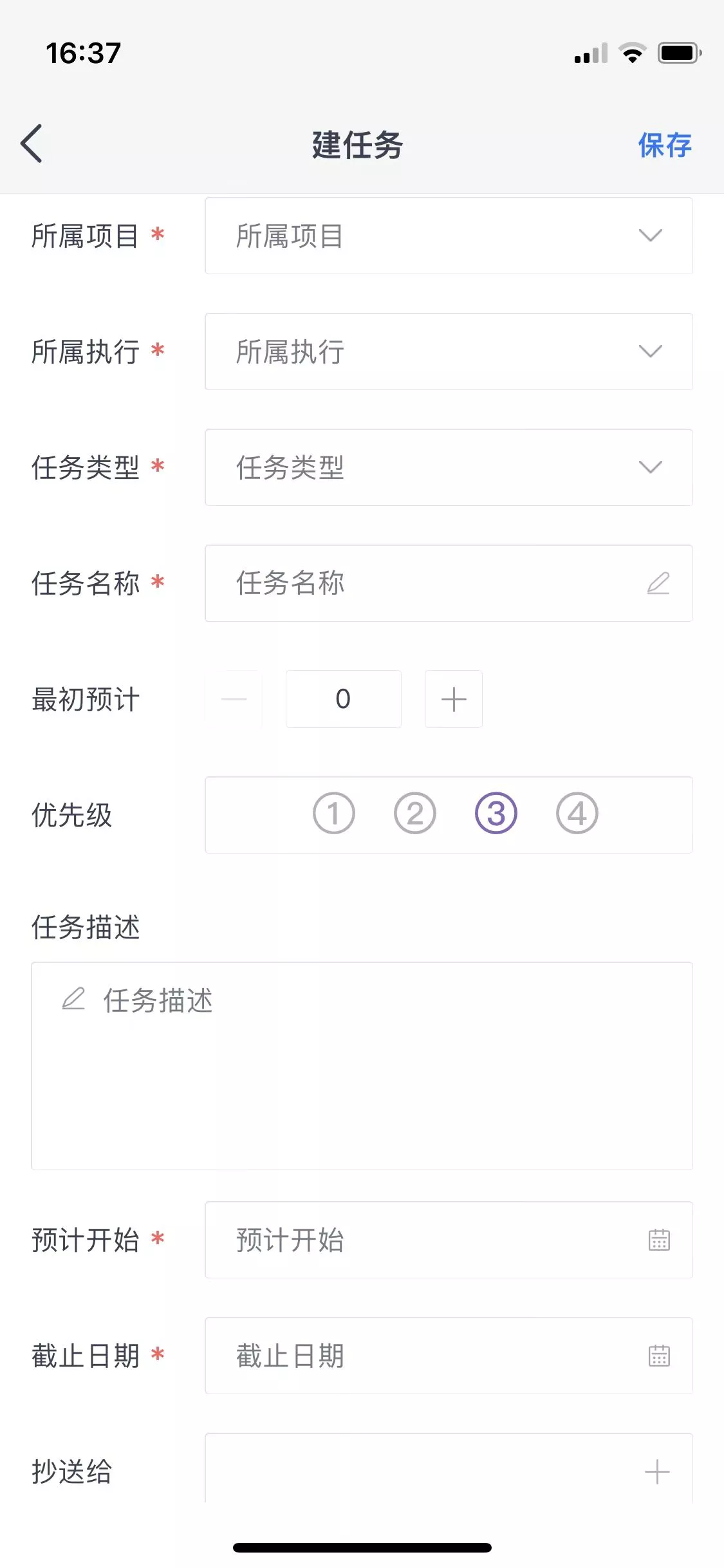Screen dimensions: 724x1568
Task: Open calendar icon for 预计开始 date
Action: 659,1240
